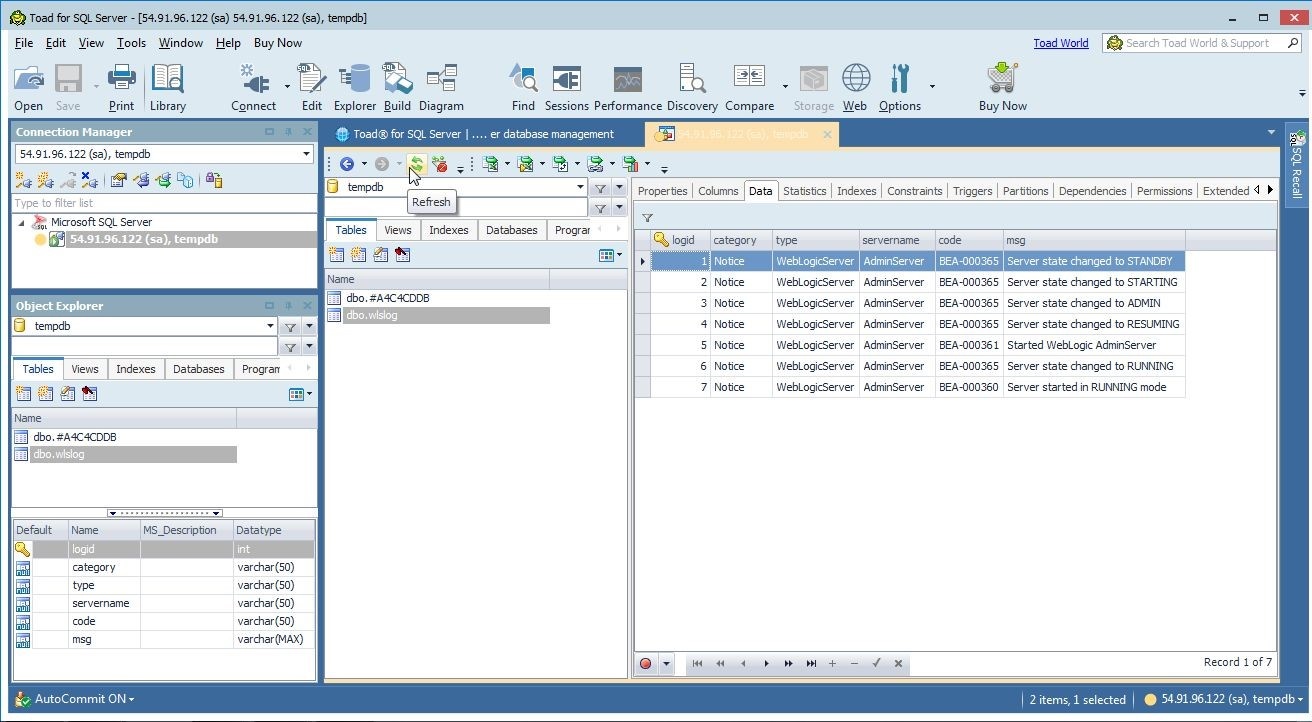Click the new connection icon in Connection Manager
The height and width of the screenshot is (722, 1312).
coord(23,180)
